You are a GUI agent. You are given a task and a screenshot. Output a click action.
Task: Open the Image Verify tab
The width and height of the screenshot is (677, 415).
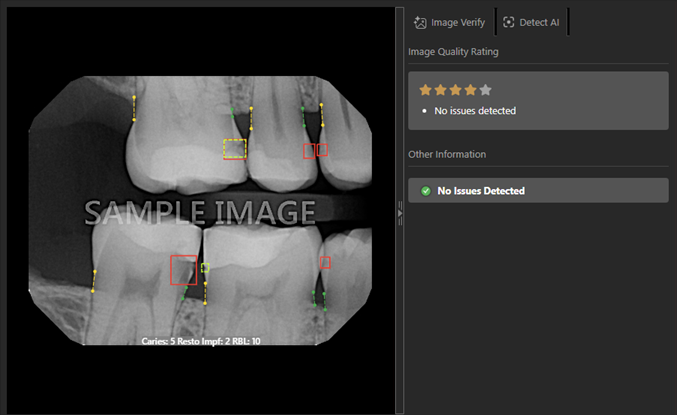pos(449,22)
